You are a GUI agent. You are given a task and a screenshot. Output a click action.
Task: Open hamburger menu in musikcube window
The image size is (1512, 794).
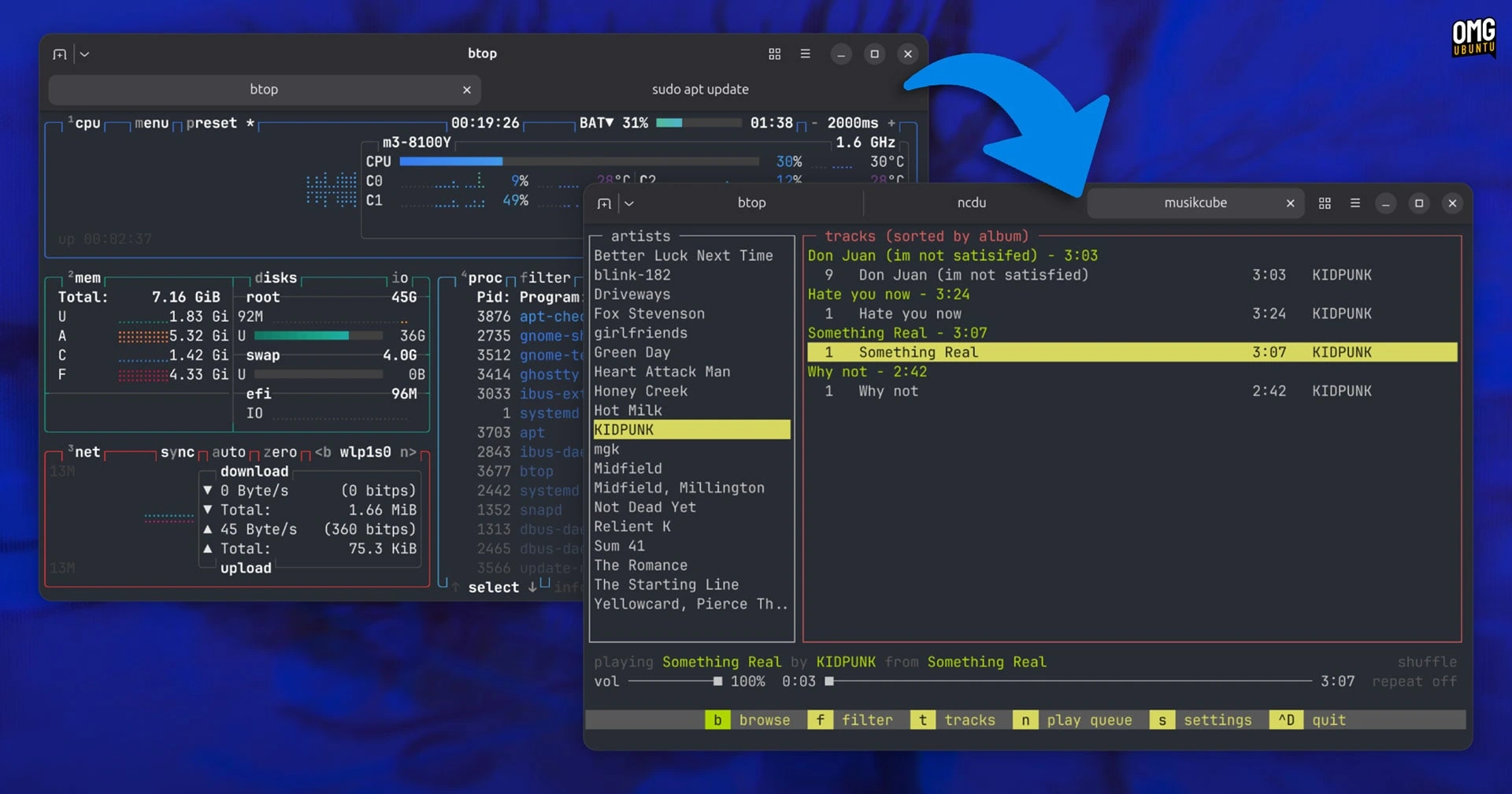1355,203
